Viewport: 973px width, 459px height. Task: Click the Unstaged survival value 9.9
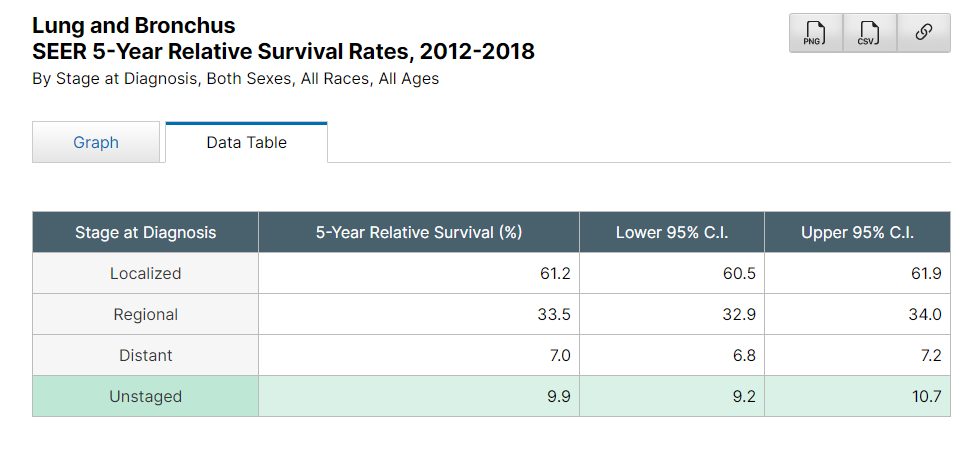point(559,396)
